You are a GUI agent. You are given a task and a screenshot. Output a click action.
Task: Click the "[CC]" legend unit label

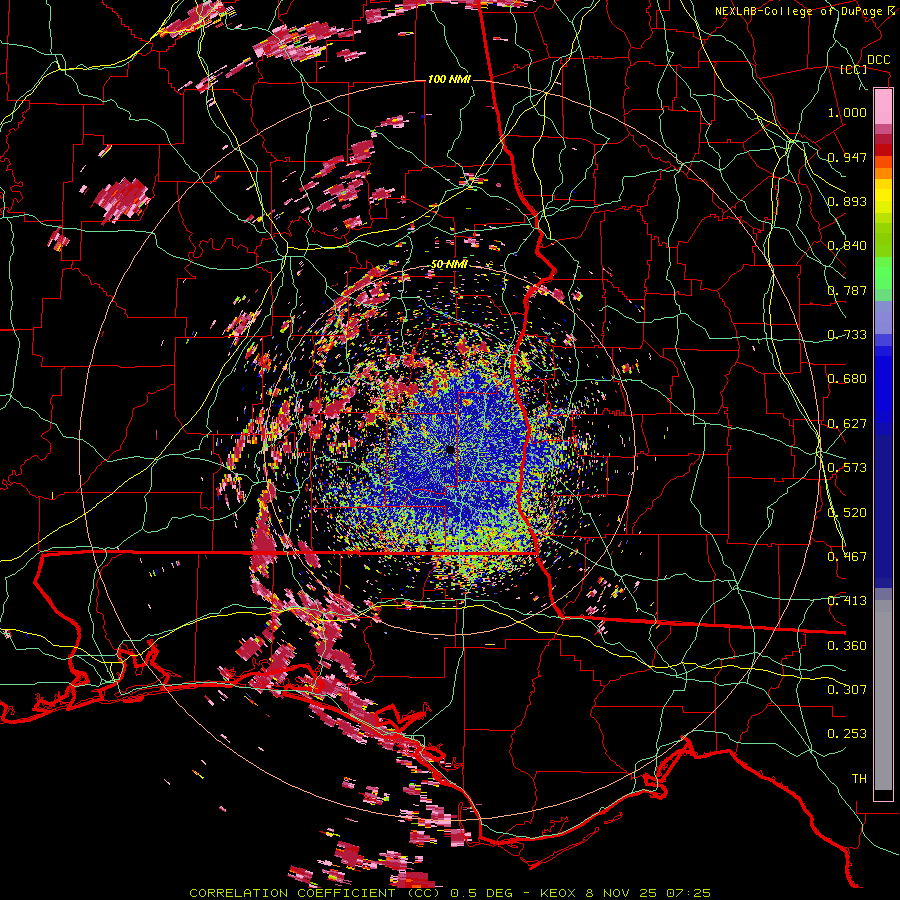[854, 69]
